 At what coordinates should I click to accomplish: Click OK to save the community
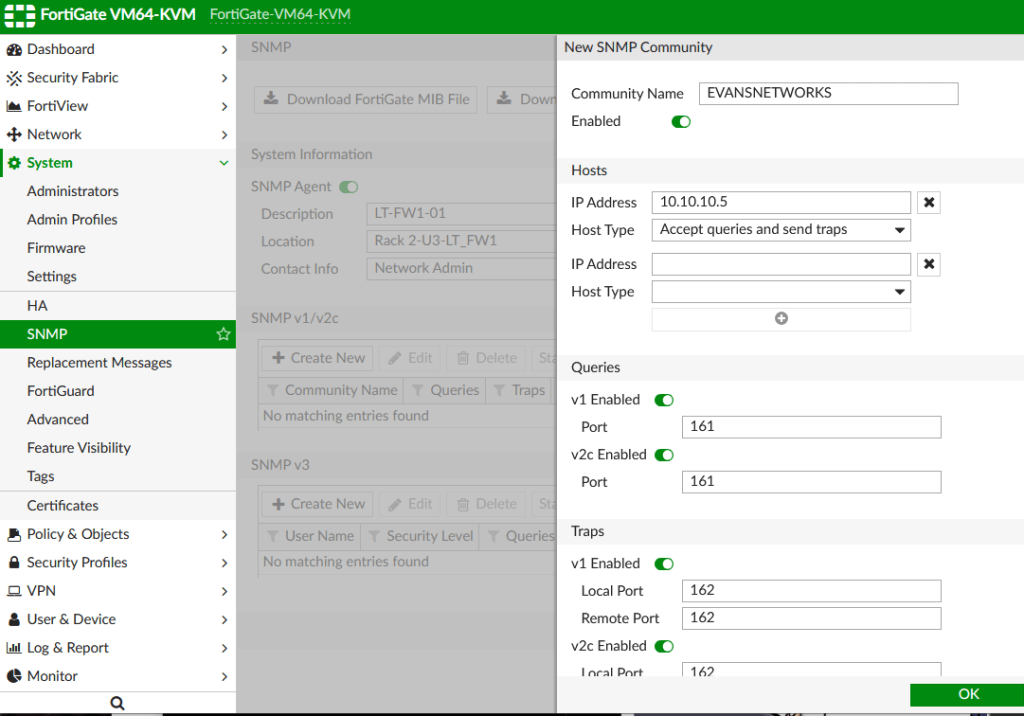(x=967, y=694)
